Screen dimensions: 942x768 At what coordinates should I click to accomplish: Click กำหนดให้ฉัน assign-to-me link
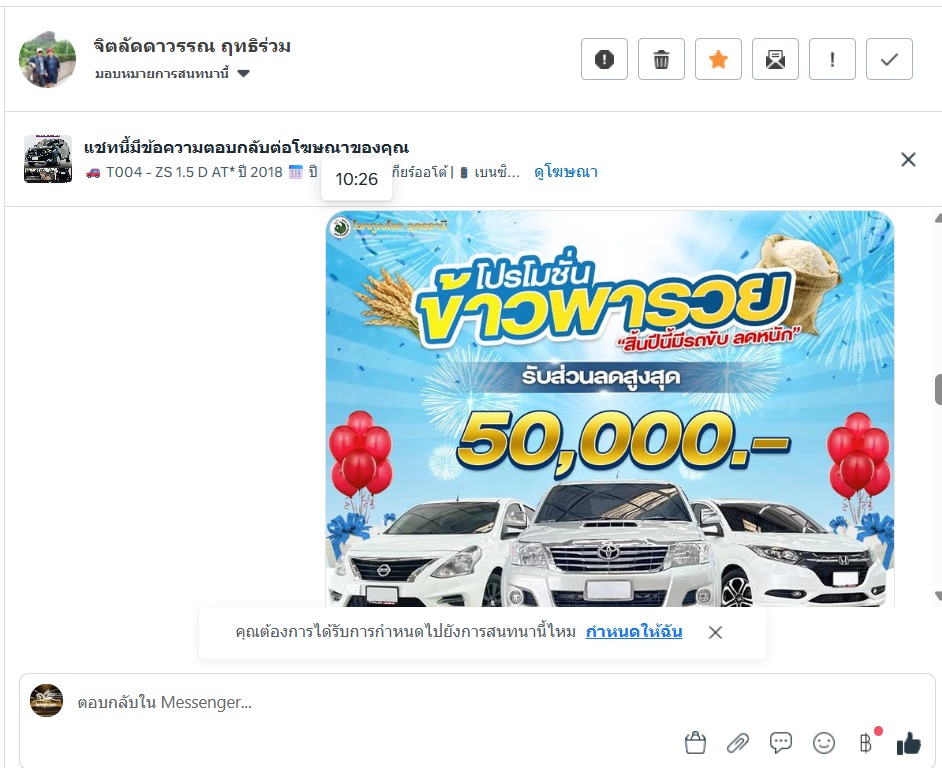(x=634, y=632)
